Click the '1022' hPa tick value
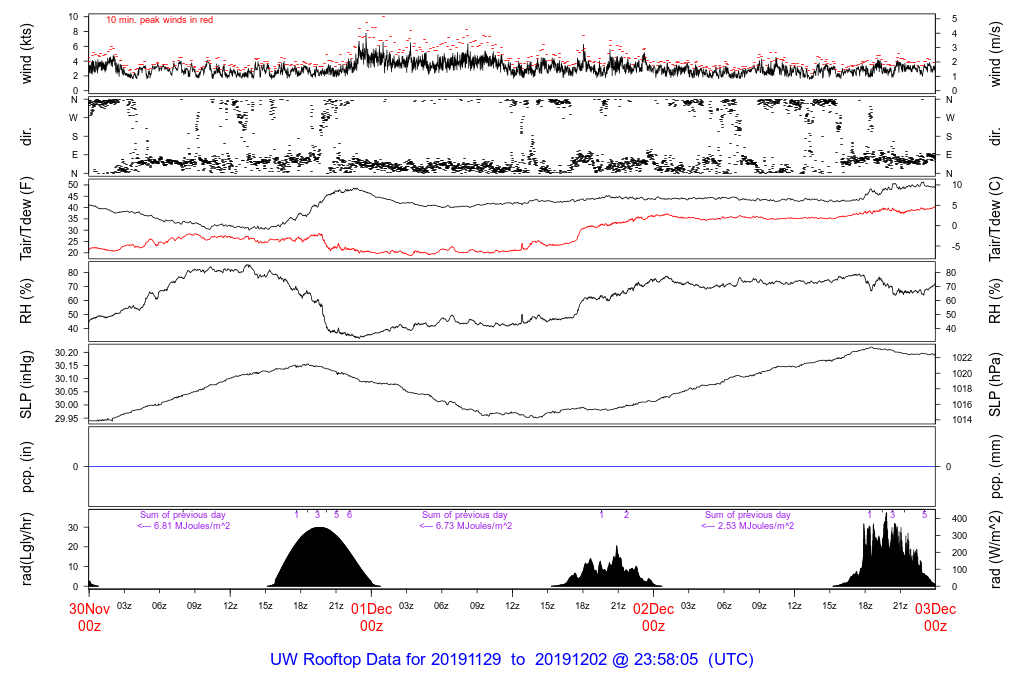 (962, 358)
